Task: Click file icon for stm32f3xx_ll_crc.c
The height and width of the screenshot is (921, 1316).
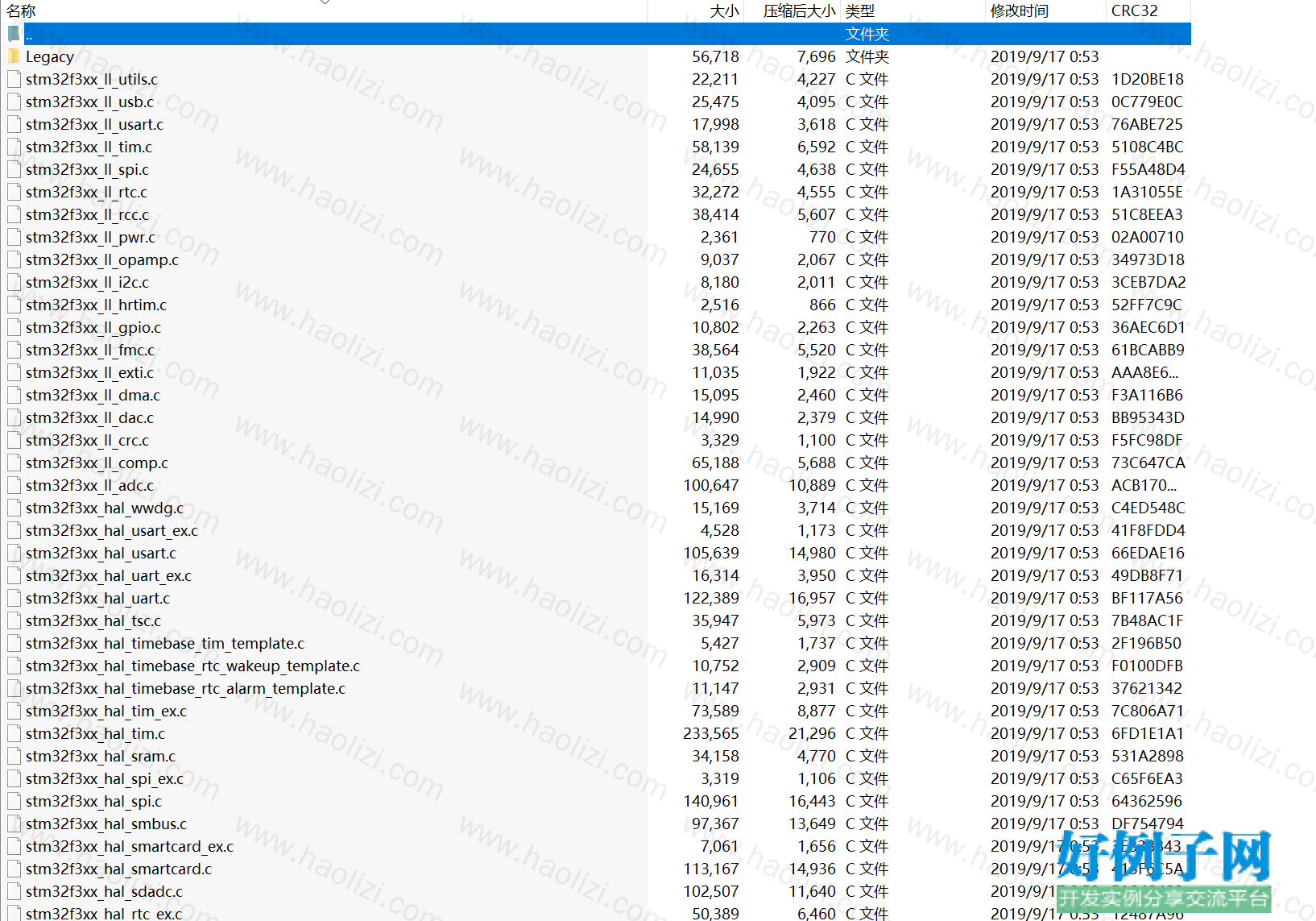Action: [14, 440]
